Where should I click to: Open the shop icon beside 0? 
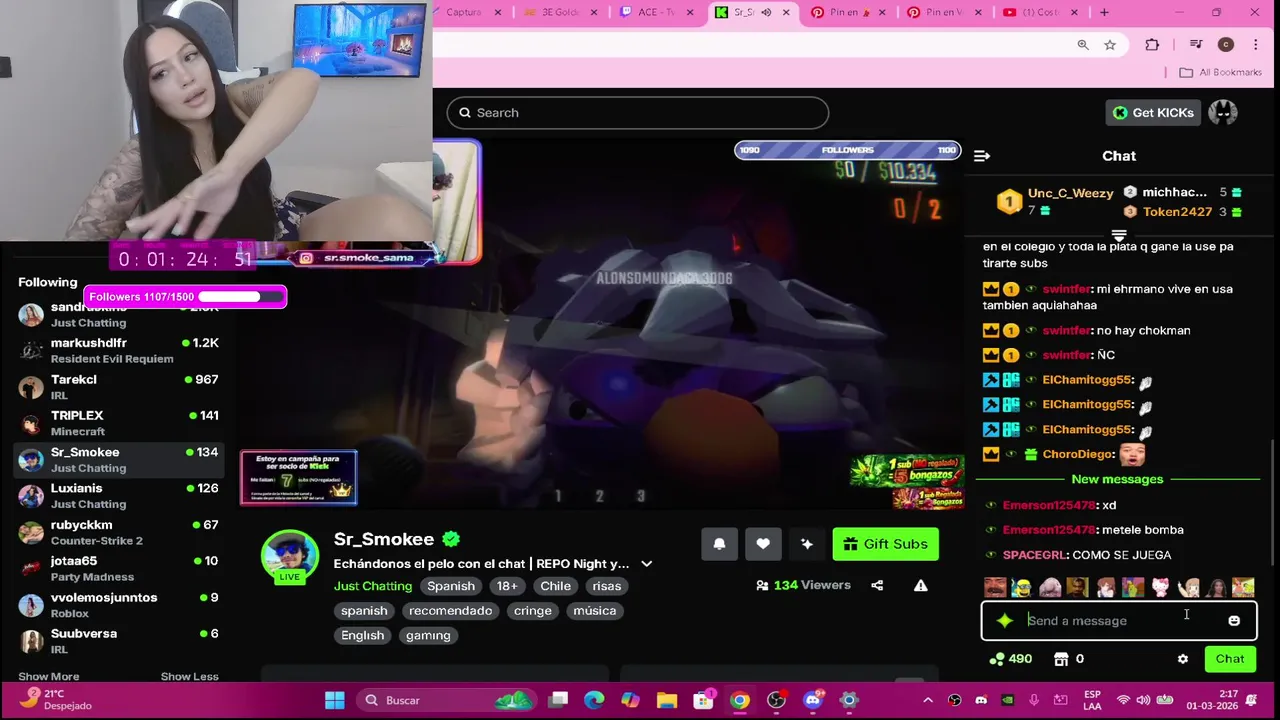(x=1061, y=659)
